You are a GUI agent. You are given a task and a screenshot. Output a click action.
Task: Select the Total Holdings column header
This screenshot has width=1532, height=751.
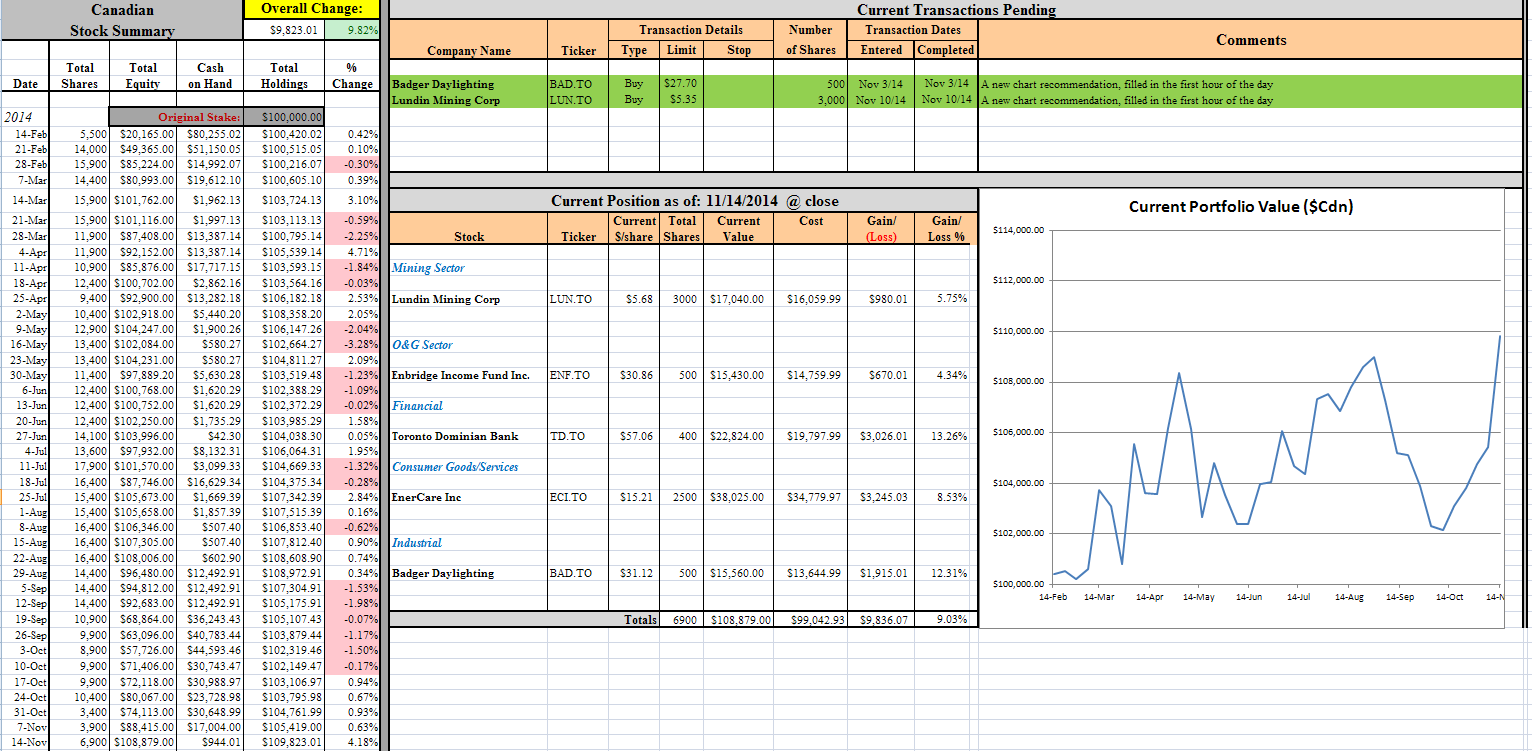click(283, 76)
